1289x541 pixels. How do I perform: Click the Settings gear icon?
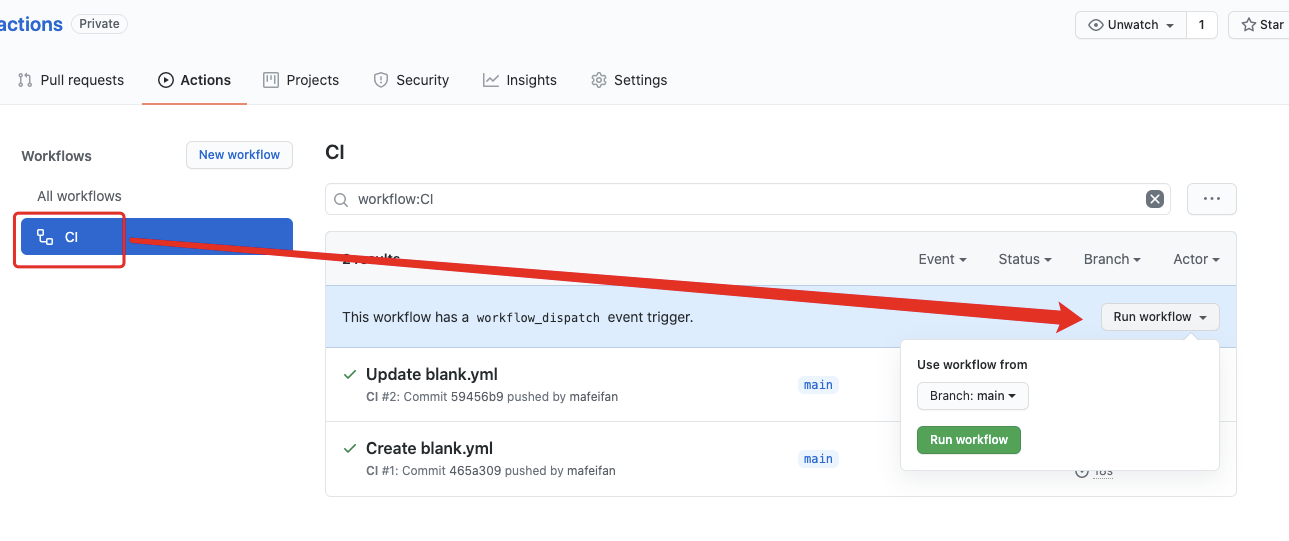(x=599, y=80)
